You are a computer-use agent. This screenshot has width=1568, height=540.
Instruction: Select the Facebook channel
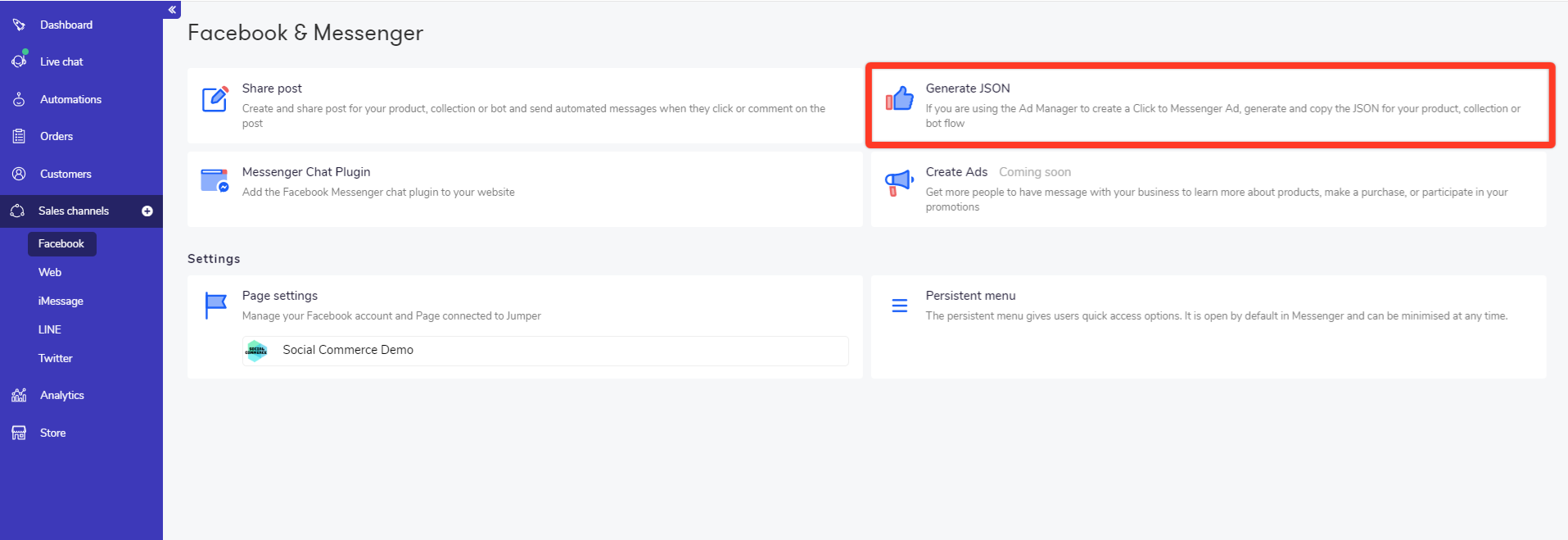point(62,243)
